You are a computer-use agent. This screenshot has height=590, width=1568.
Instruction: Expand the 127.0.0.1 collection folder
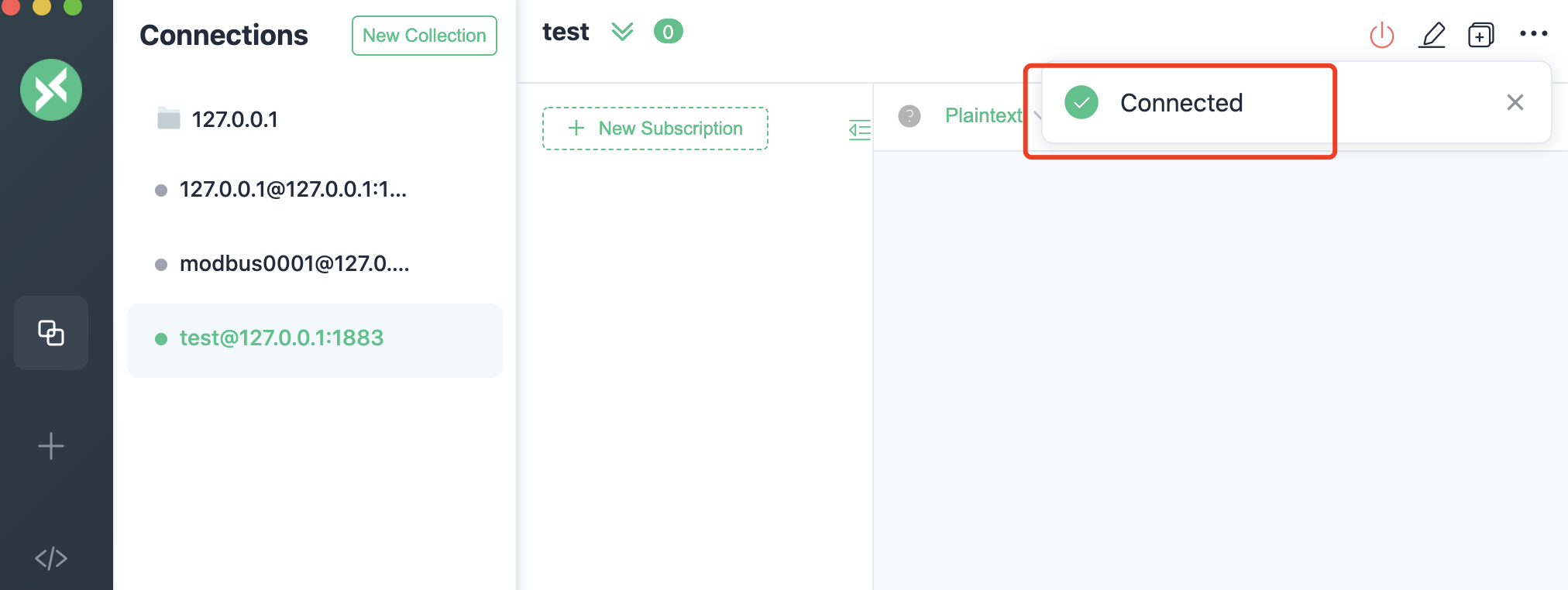point(169,119)
